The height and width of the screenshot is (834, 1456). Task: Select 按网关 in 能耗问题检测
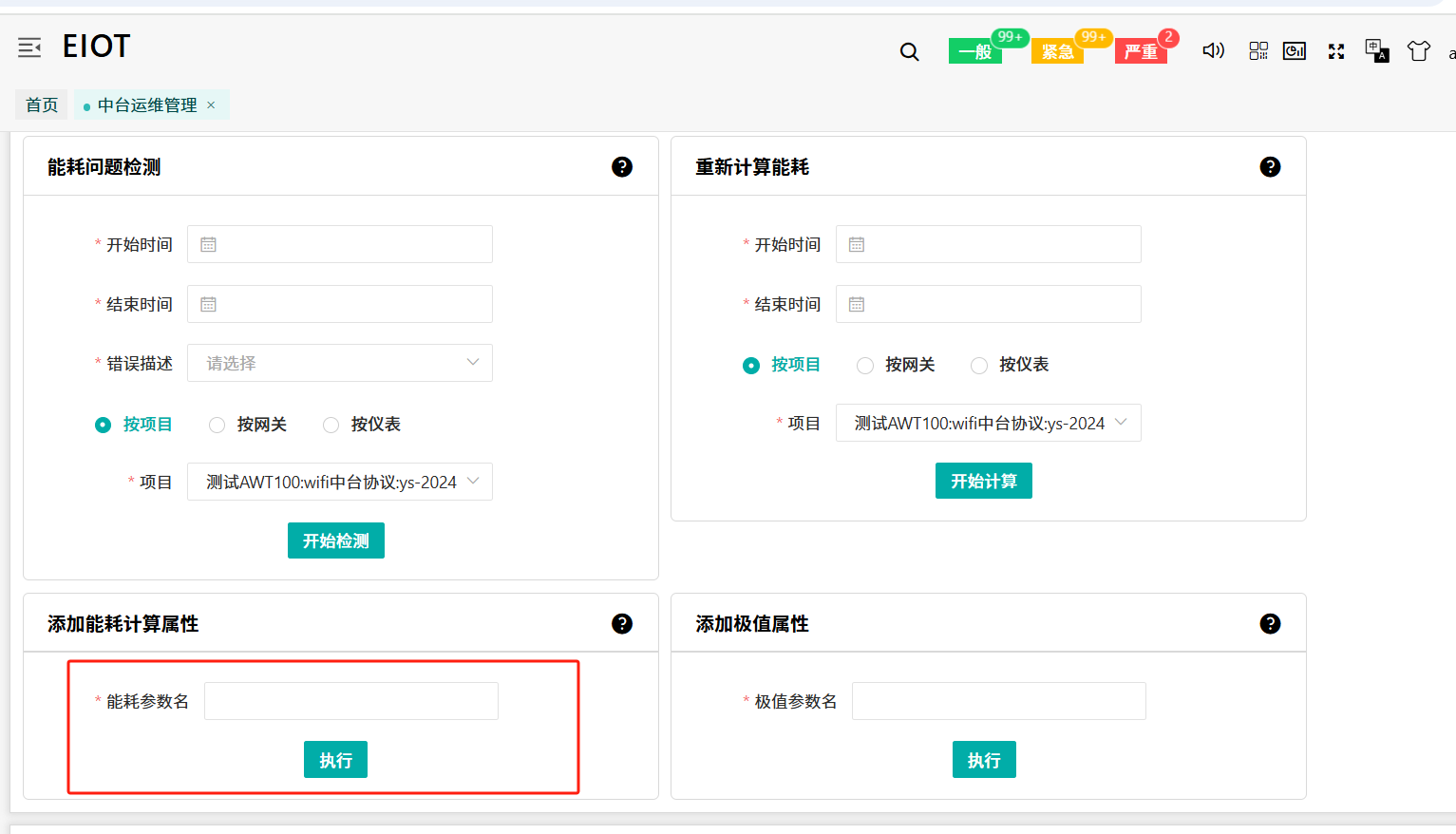(217, 426)
